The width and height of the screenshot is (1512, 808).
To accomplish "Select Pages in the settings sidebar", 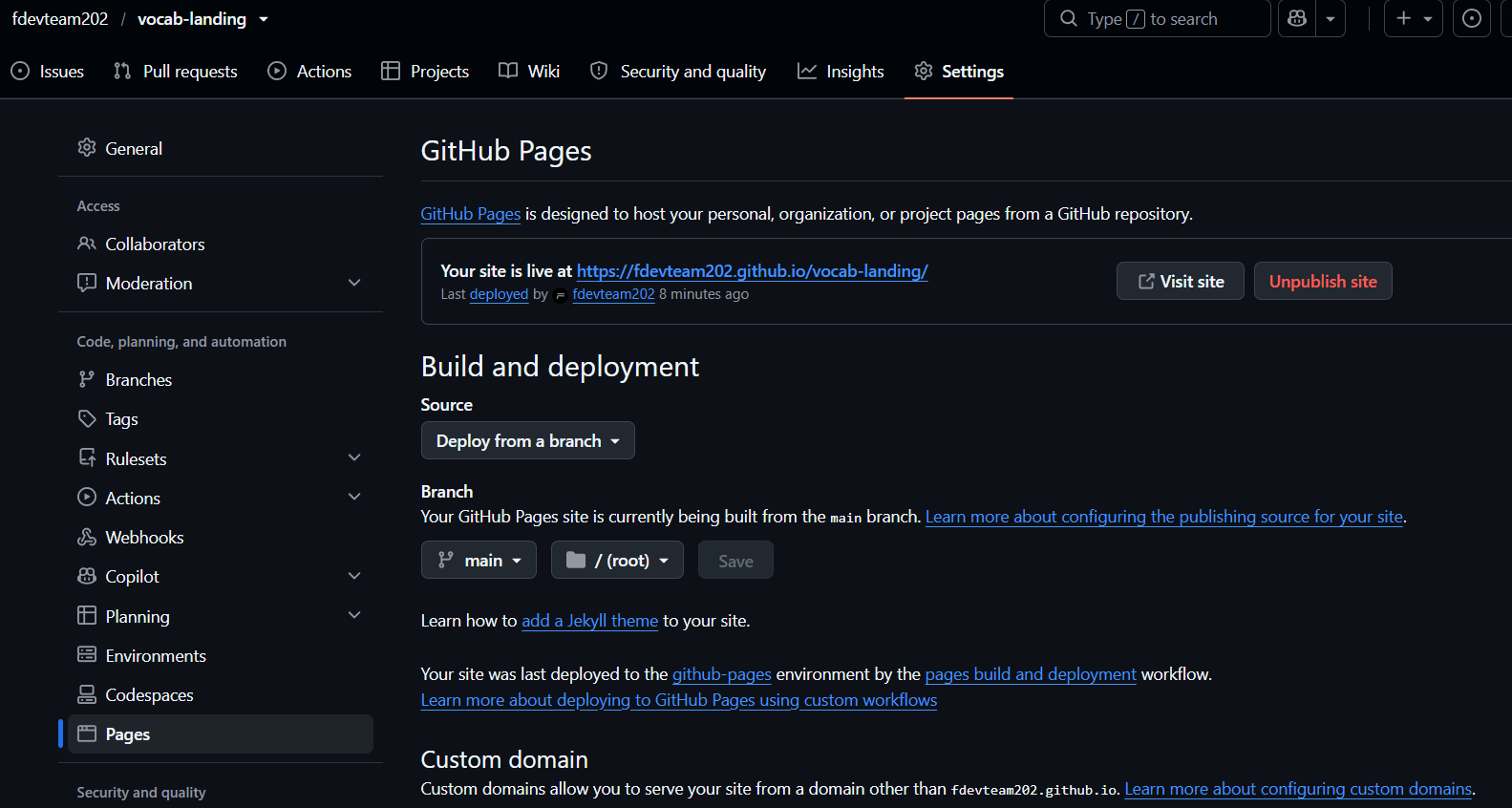I will point(221,734).
